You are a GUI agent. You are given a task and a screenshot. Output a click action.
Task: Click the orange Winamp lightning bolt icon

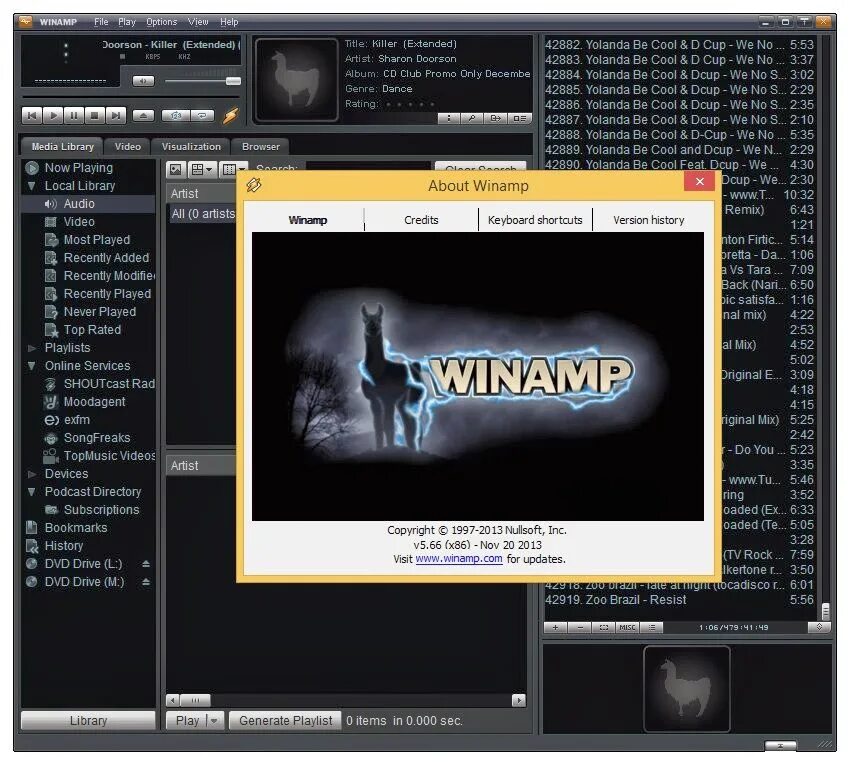click(231, 115)
